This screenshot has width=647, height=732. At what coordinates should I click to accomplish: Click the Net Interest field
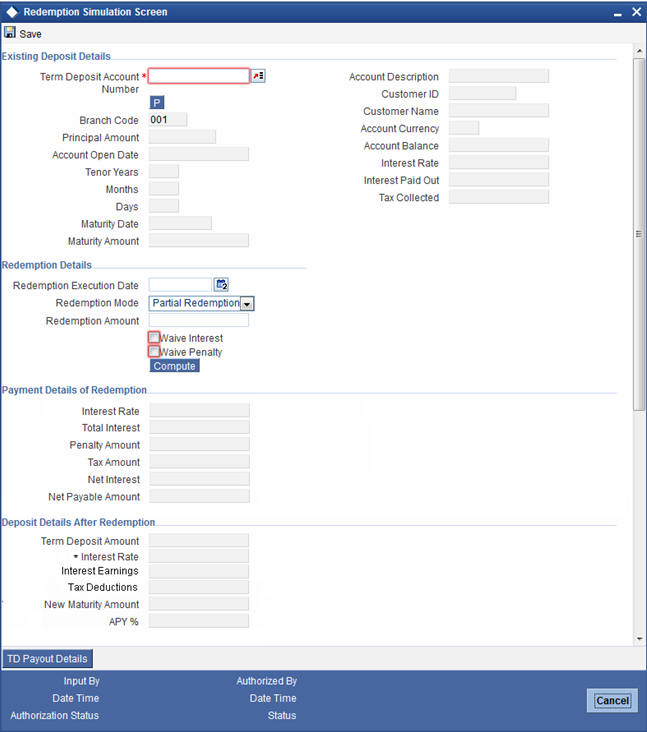(x=199, y=479)
